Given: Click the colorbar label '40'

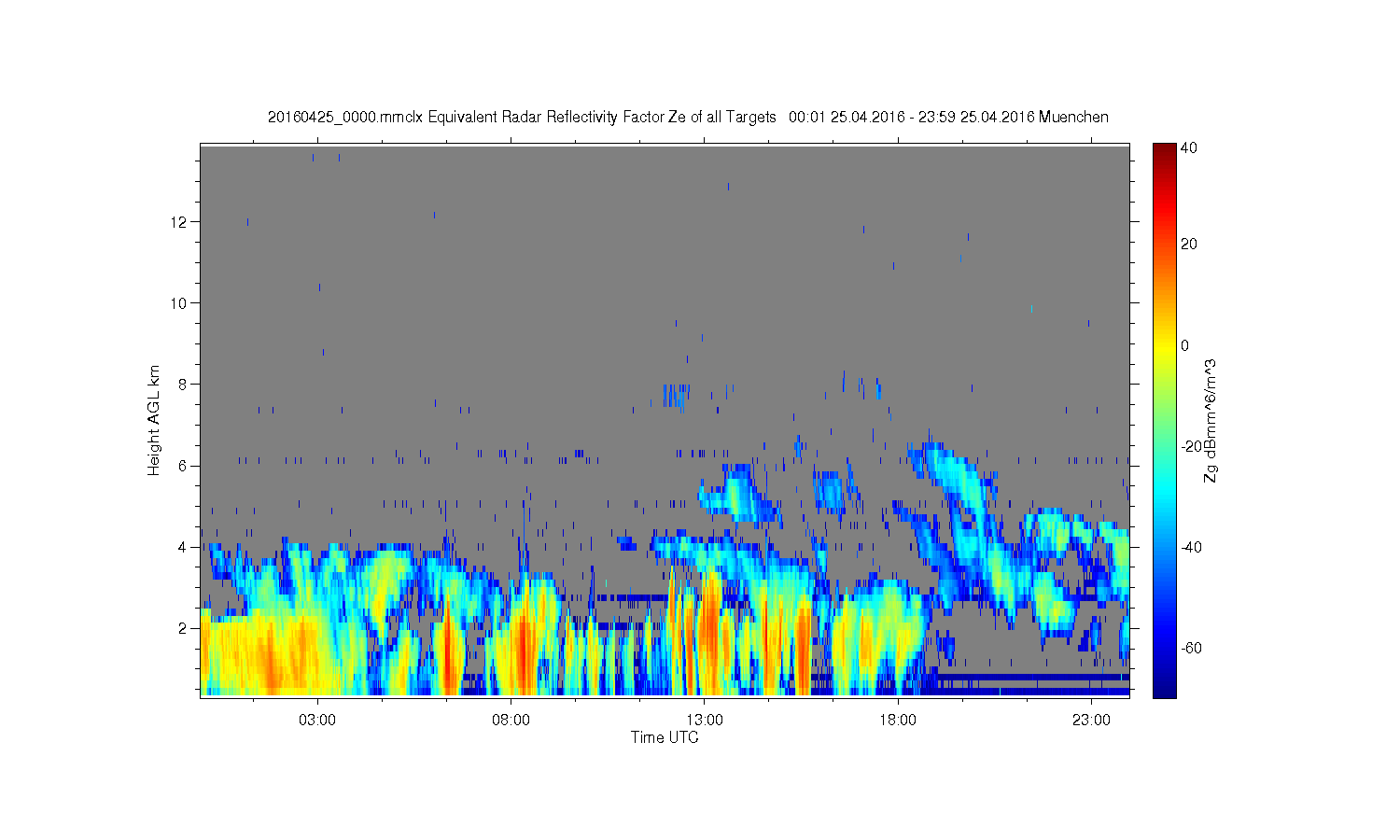Looking at the screenshot, I should [1189, 147].
